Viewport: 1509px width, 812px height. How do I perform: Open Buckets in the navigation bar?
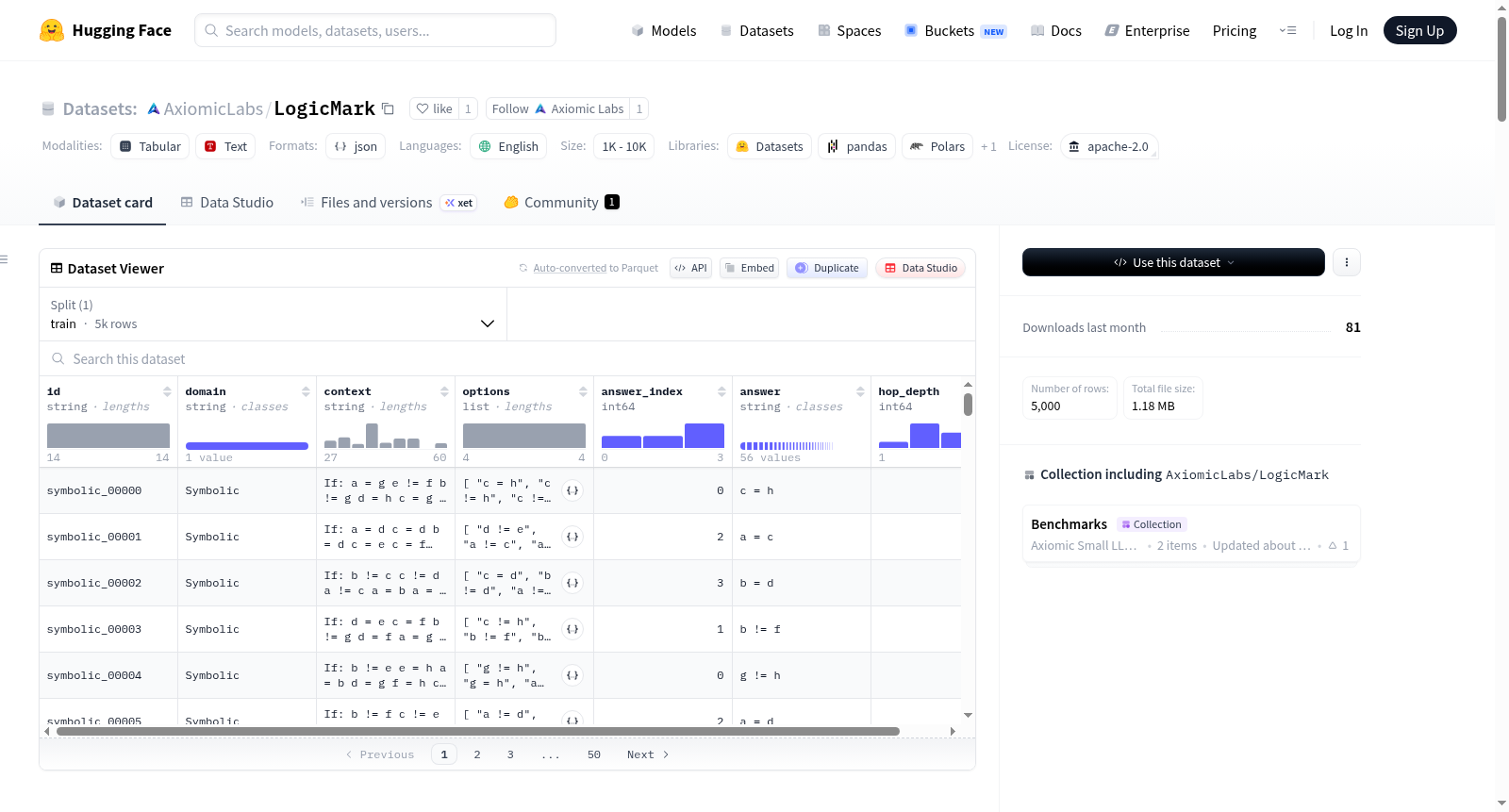[x=955, y=30]
